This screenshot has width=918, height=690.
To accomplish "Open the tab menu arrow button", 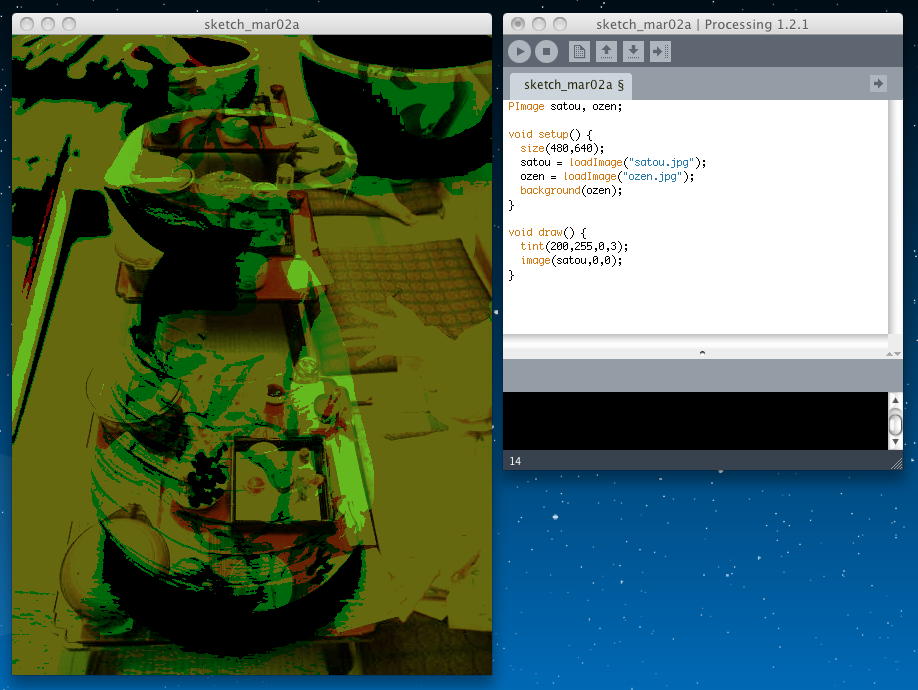I will click(x=878, y=84).
